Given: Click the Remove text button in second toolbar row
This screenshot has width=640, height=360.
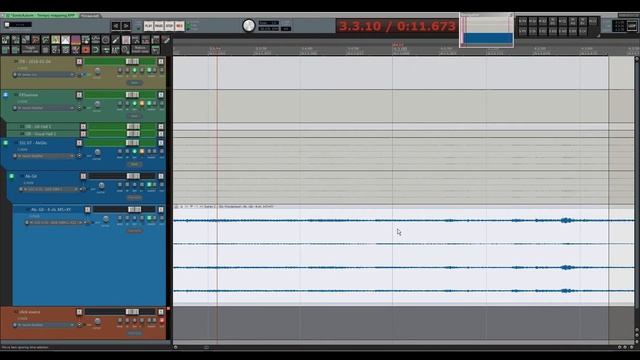Looking at the screenshot, I should point(140,50).
